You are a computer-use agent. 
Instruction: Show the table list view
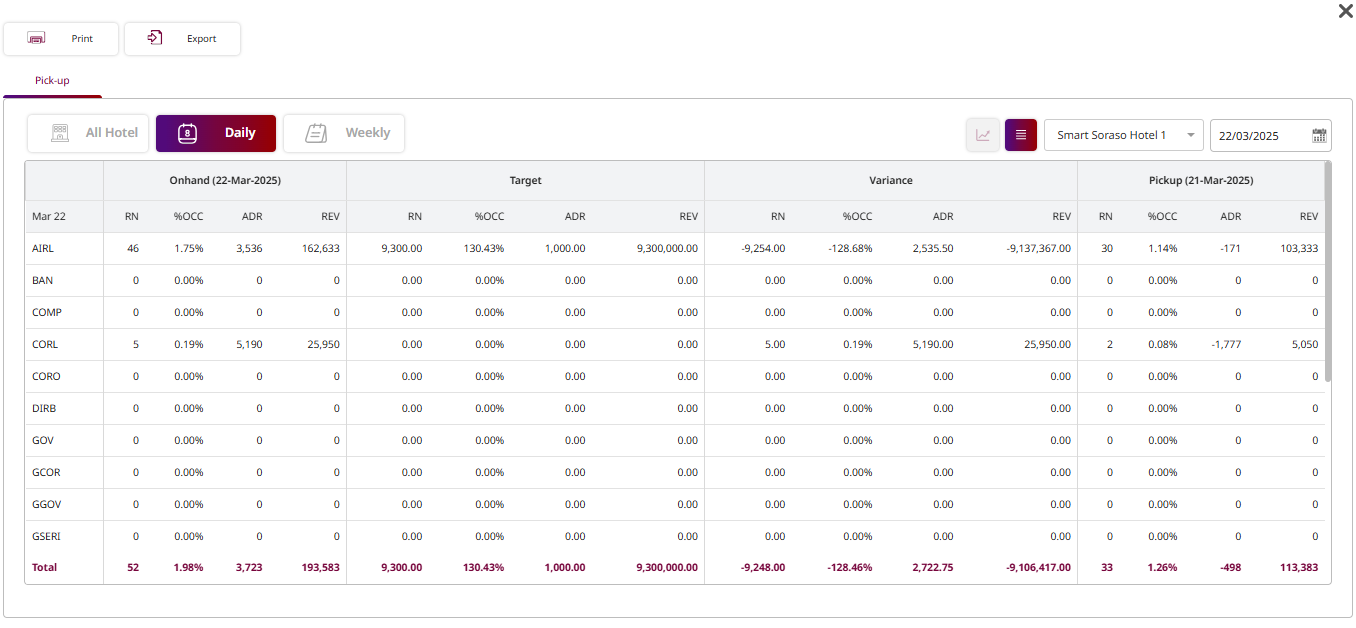click(1021, 135)
